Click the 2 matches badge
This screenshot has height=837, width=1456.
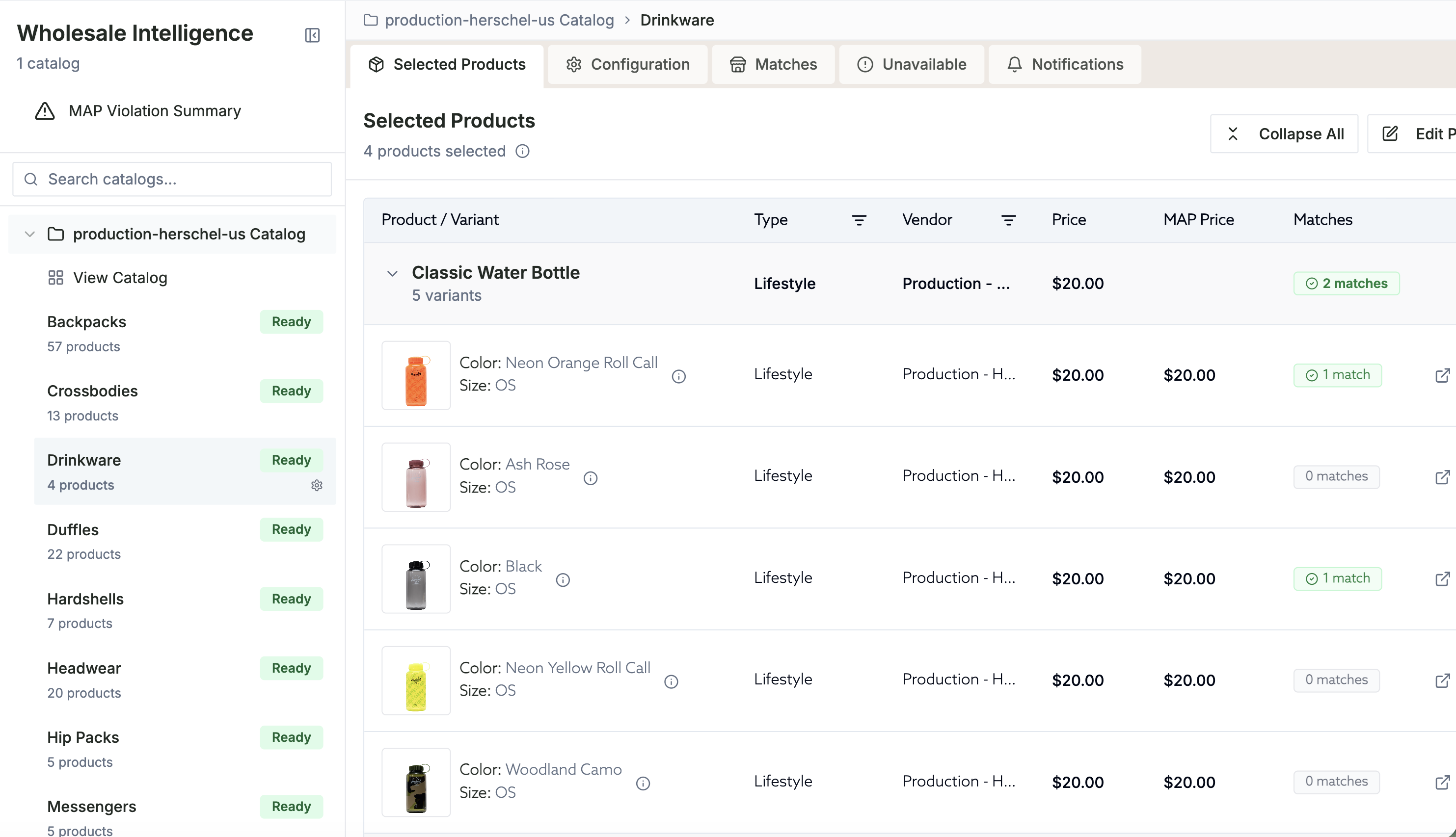pyautogui.click(x=1346, y=284)
